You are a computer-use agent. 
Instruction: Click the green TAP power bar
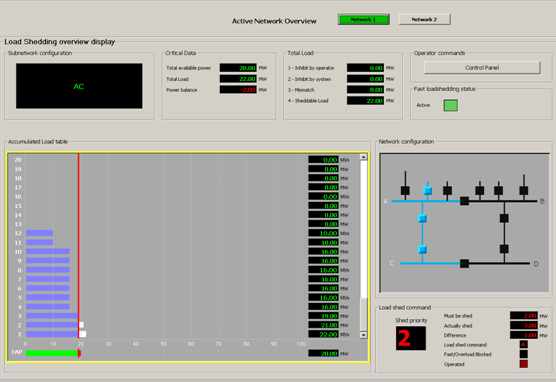[x=52, y=353]
